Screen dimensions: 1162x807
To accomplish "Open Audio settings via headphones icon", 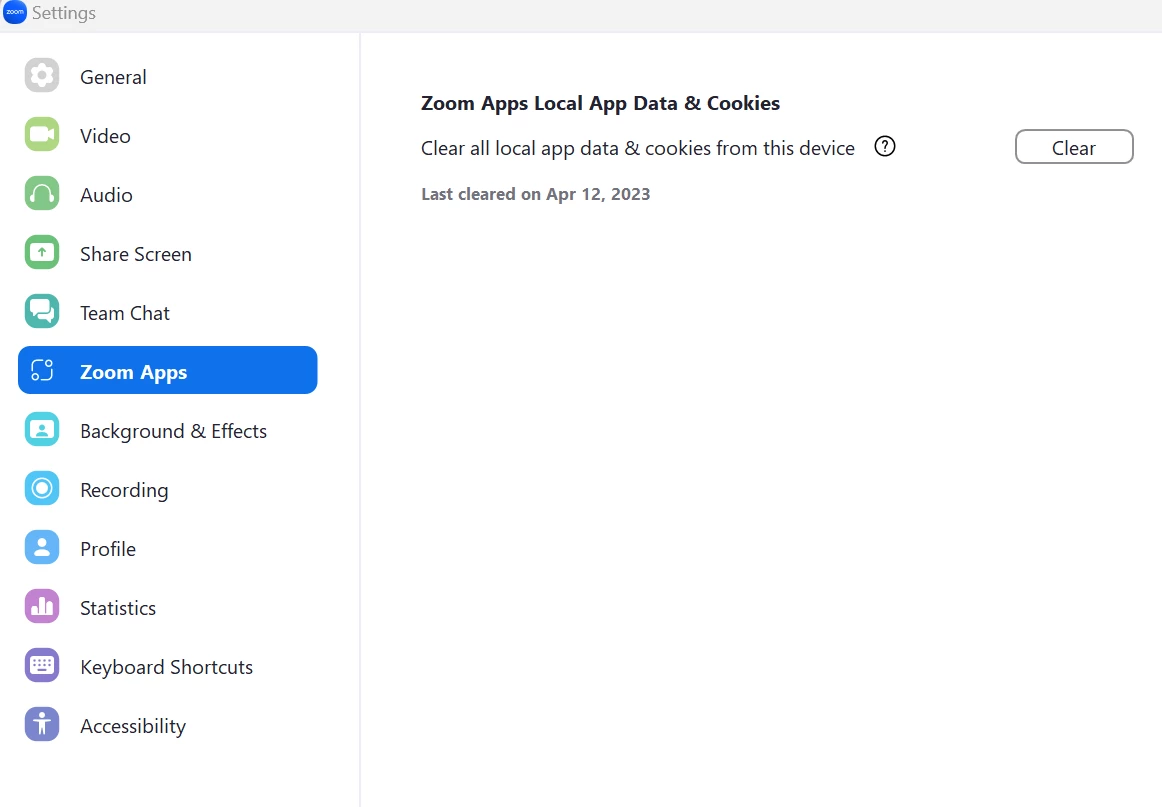I will [42, 194].
